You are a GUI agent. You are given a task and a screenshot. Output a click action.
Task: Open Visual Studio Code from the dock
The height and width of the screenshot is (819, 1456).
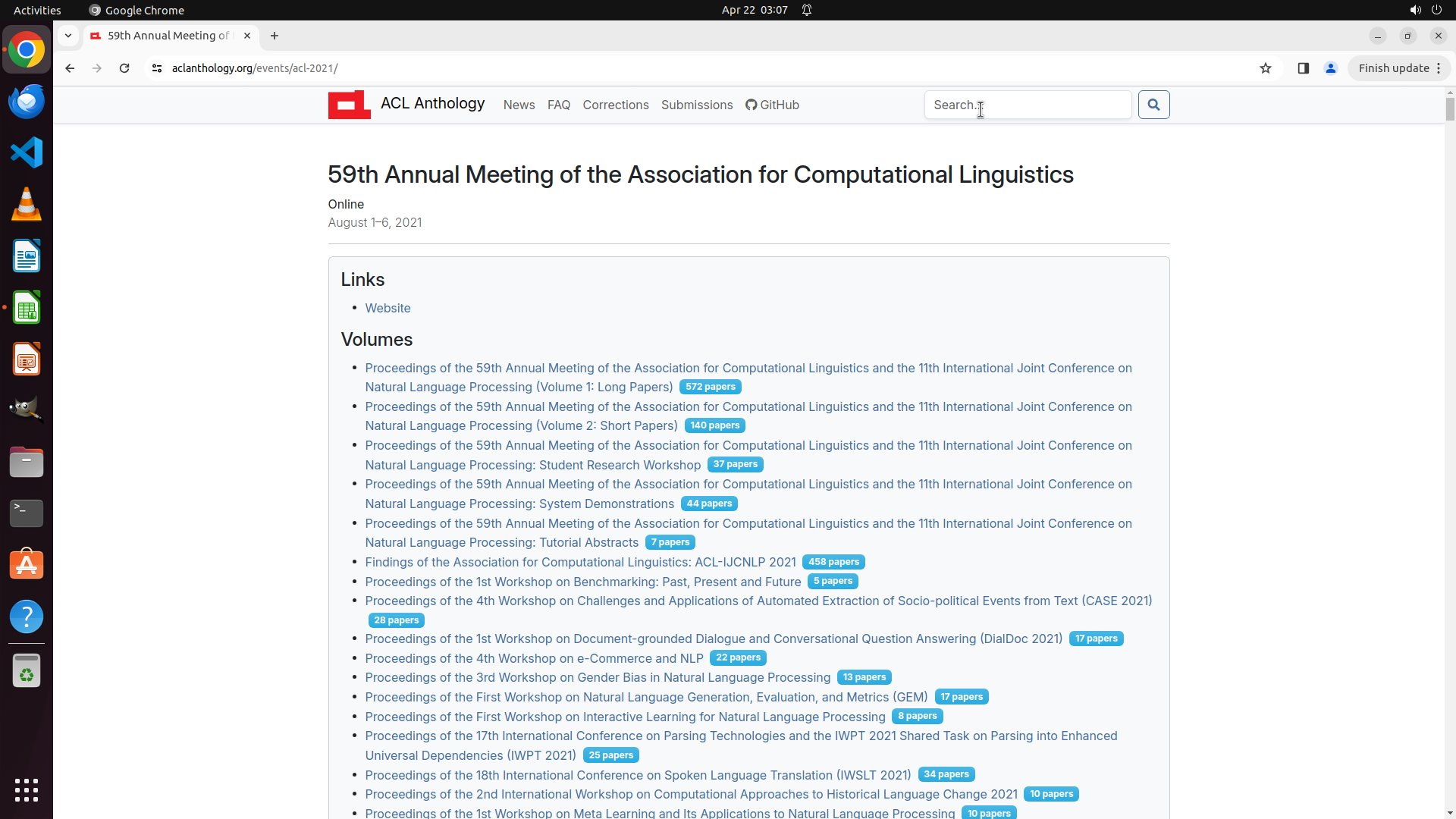27,152
